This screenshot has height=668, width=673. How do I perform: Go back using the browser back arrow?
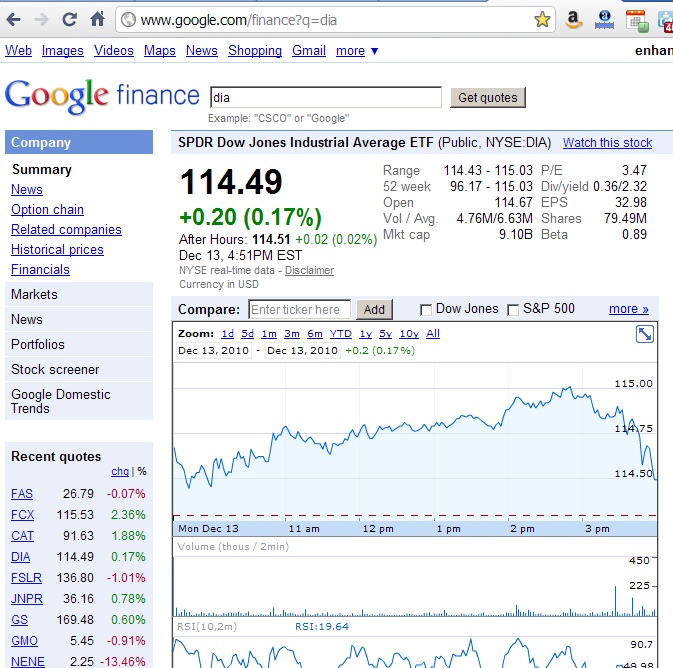tap(14, 20)
